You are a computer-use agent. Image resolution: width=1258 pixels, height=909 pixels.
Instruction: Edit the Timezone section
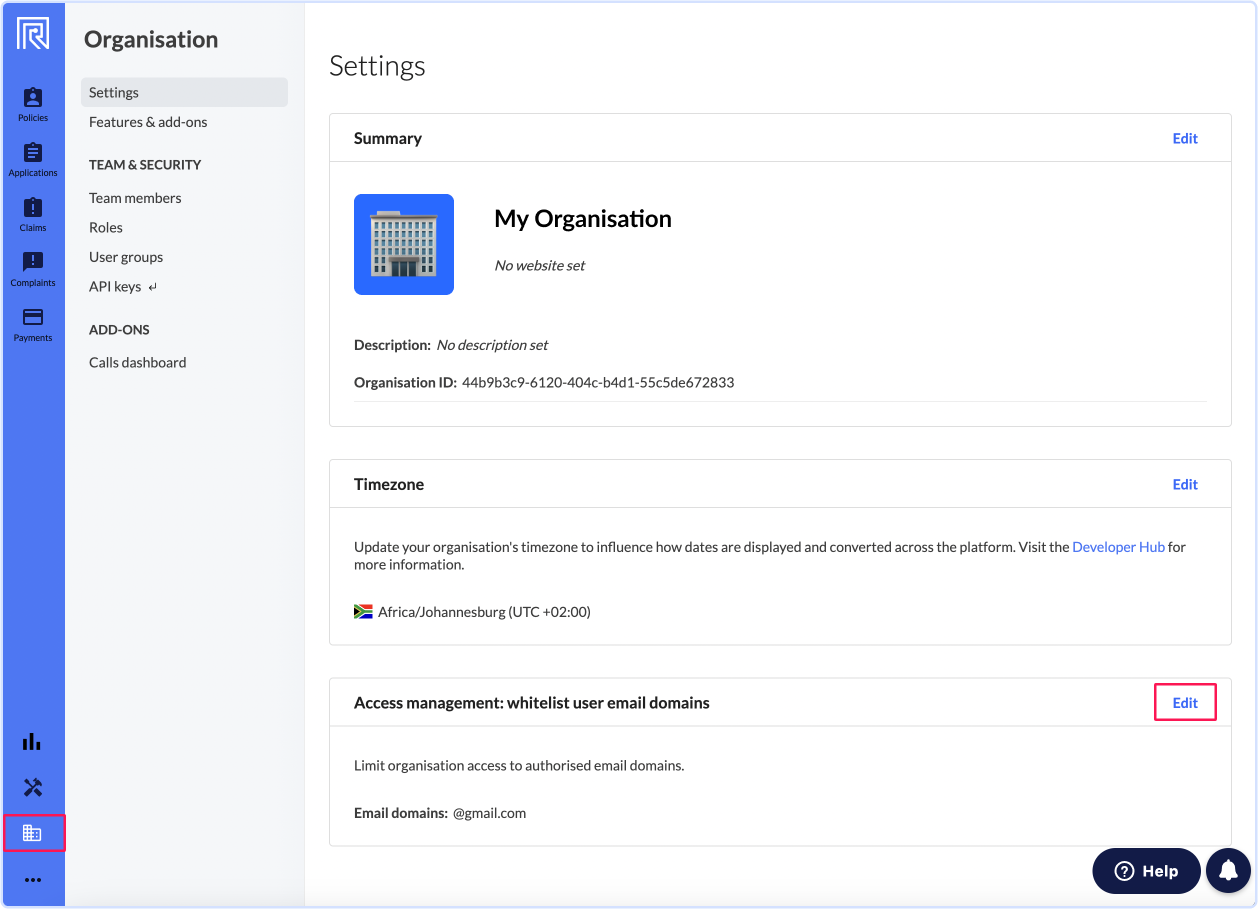(1185, 484)
